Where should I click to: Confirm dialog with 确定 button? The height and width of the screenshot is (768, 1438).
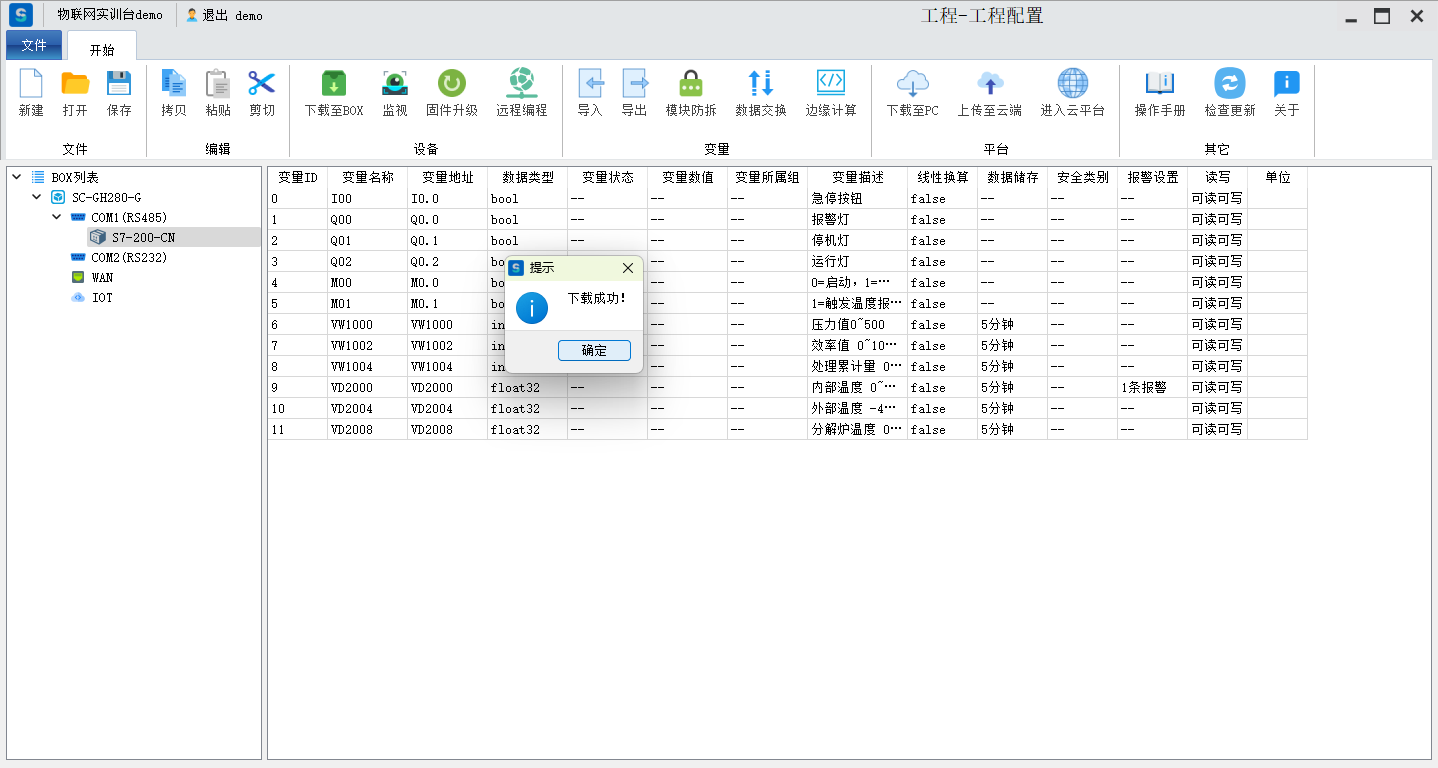coord(594,350)
